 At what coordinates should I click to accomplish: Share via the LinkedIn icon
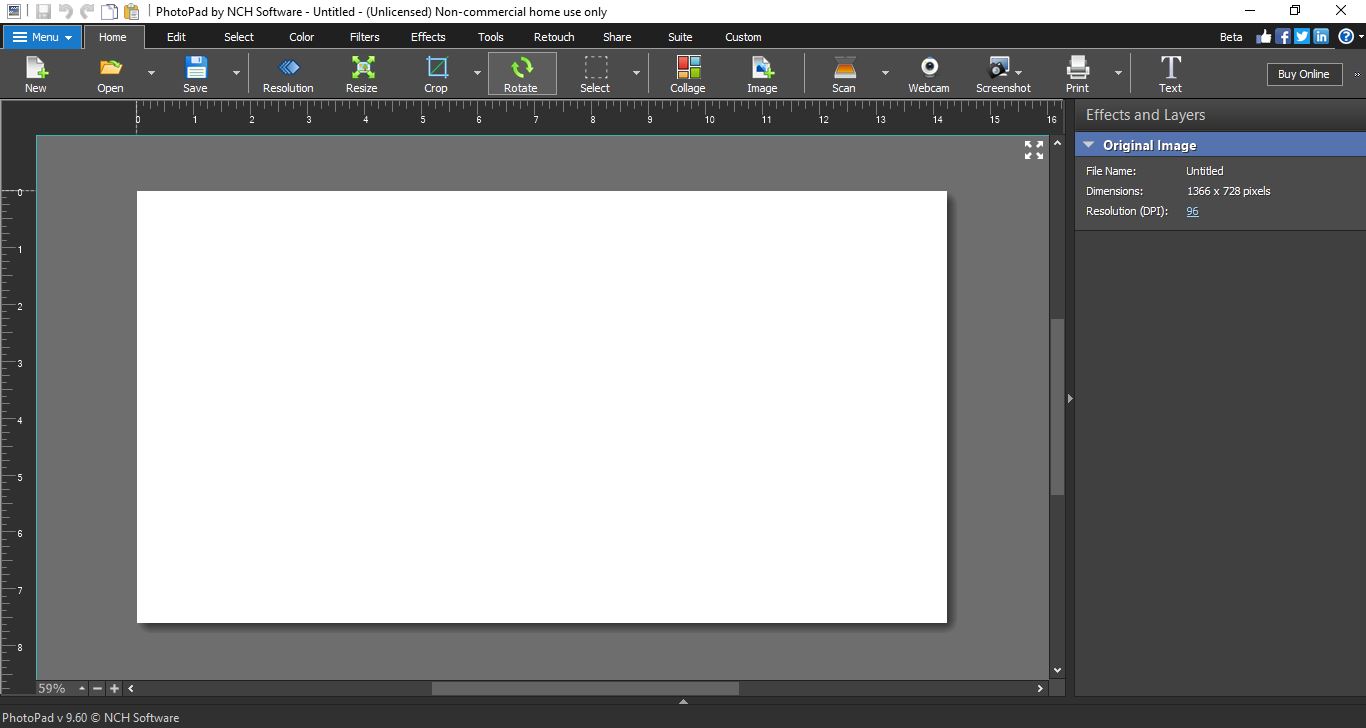tap(1321, 37)
